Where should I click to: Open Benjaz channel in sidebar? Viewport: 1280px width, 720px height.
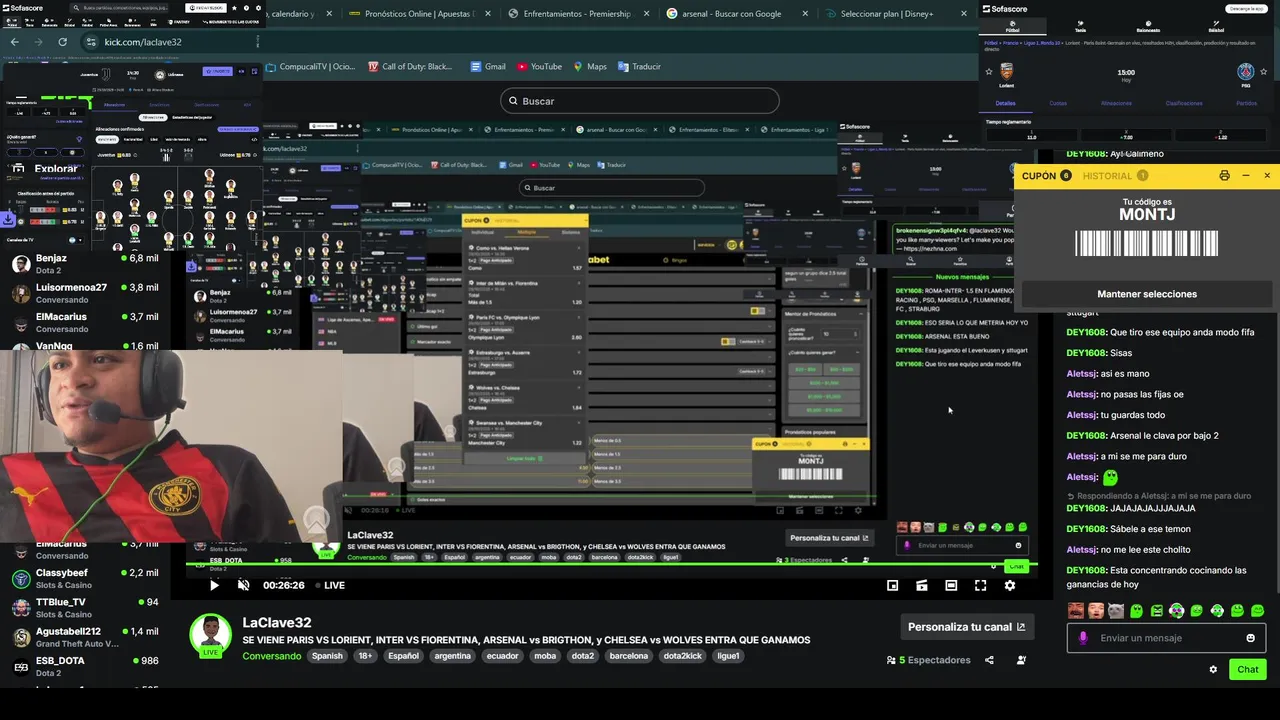85,264
